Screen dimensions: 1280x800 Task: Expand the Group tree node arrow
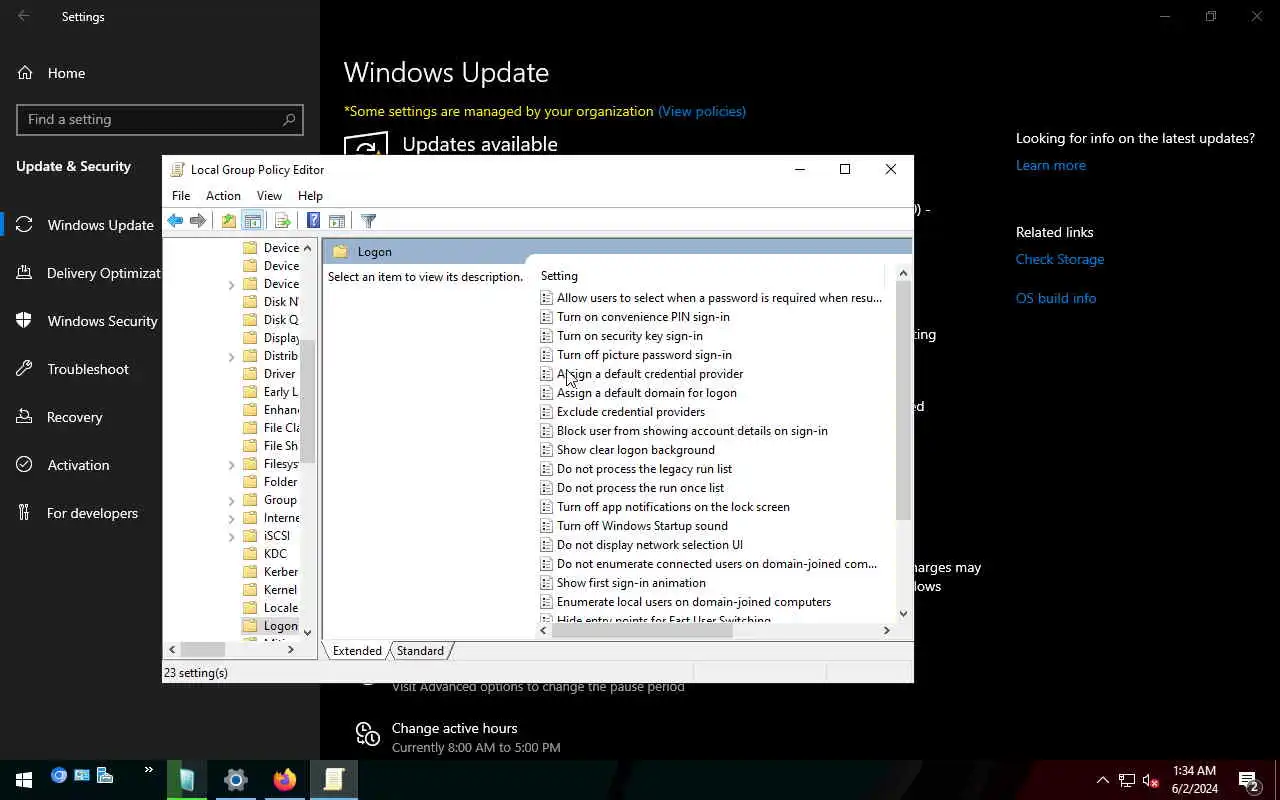point(232,501)
